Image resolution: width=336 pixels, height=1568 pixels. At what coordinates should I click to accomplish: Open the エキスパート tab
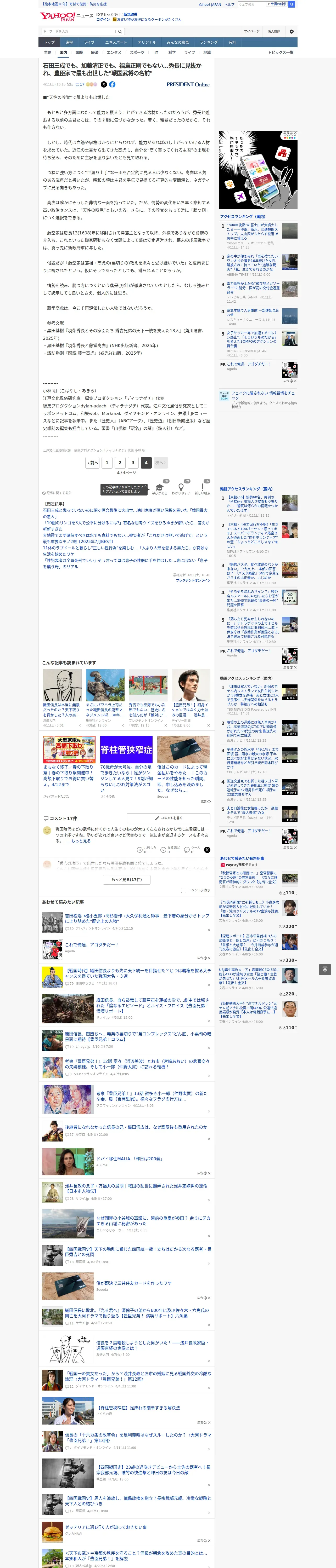[x=116, y=42]
